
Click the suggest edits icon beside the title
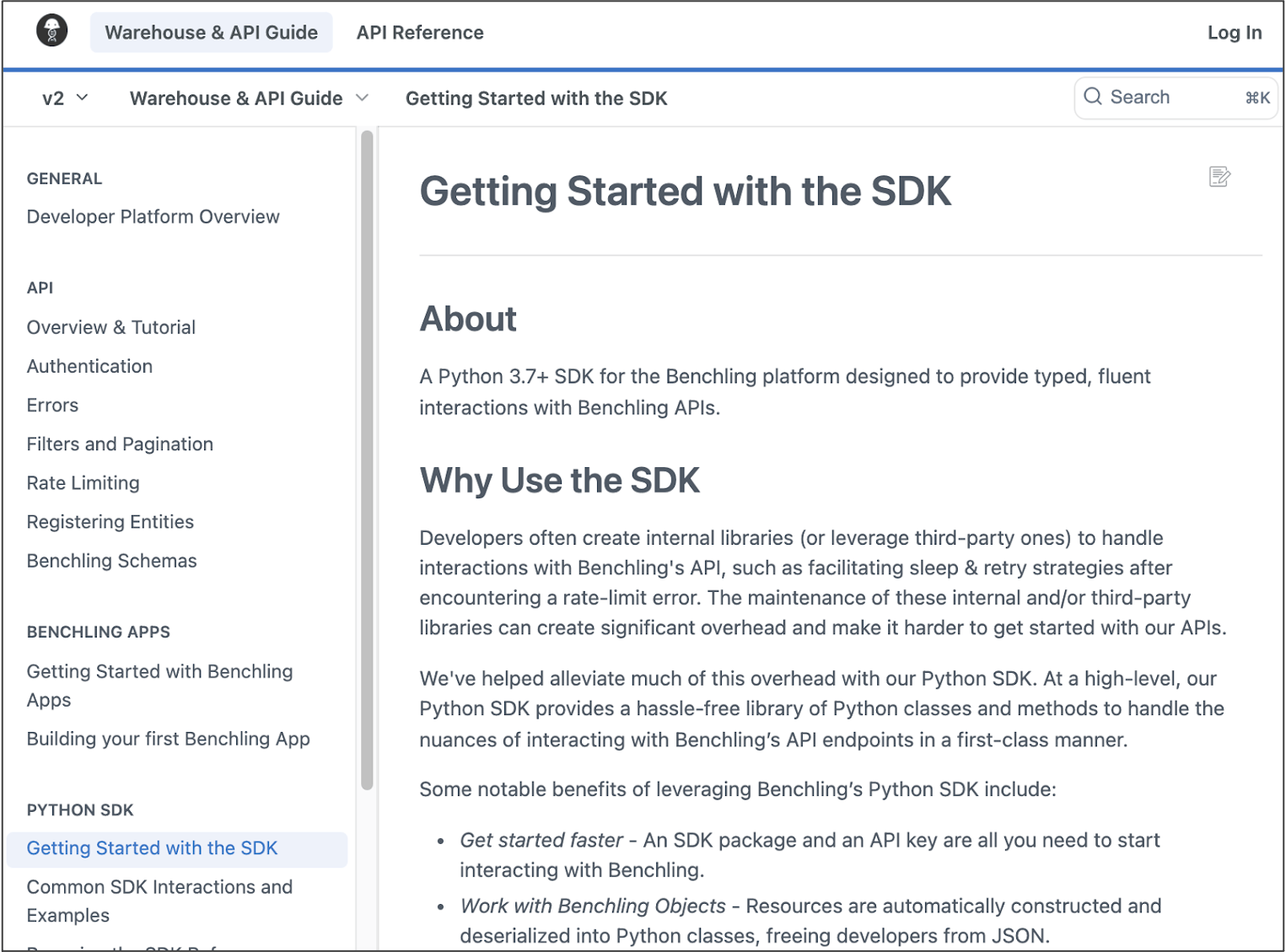1219,176
